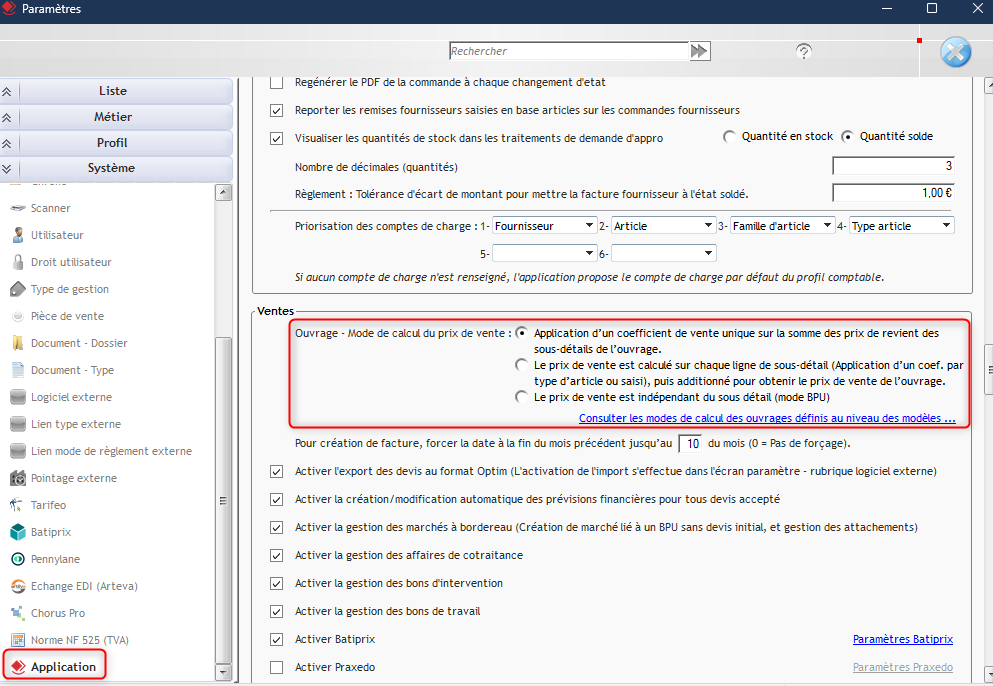This screenshot has width=993, height=686.
Task: Open the Liste section header
Action: point(117,91)
